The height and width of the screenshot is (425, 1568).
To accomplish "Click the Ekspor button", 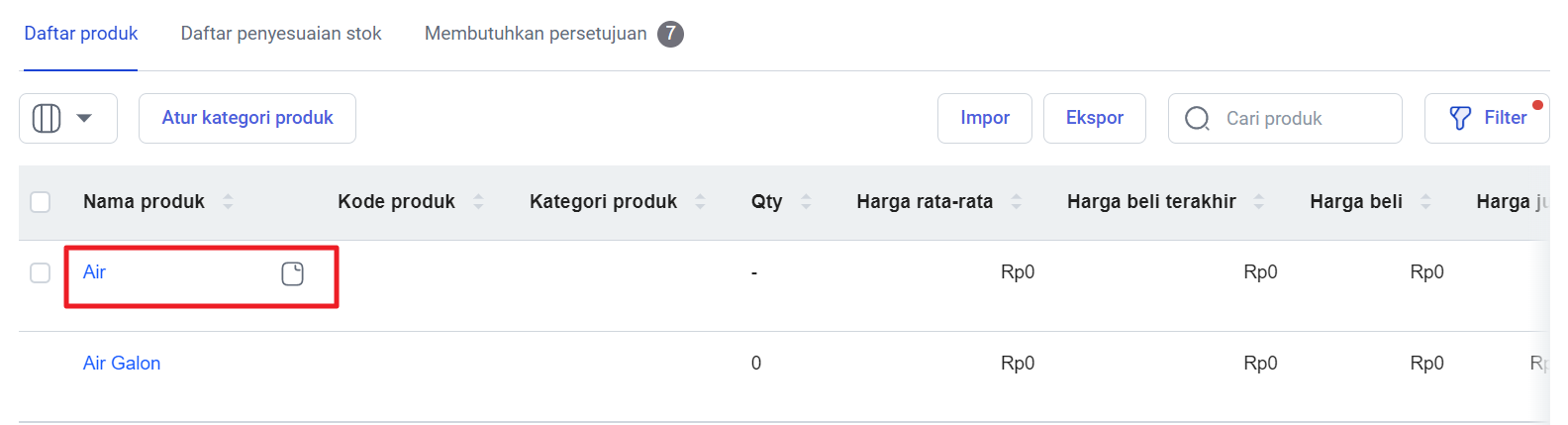I will 1095,118.
